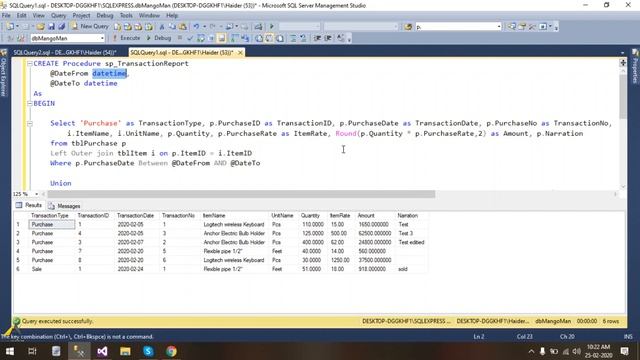Click the Save All toolbar icon
Screen dimensions: 640x360
[x=62, y=27]
